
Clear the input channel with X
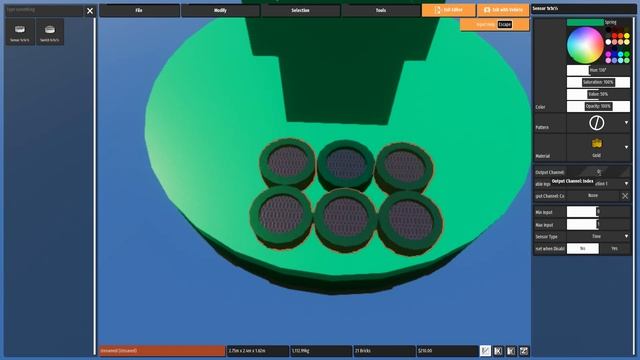click(x=625, y=196)
